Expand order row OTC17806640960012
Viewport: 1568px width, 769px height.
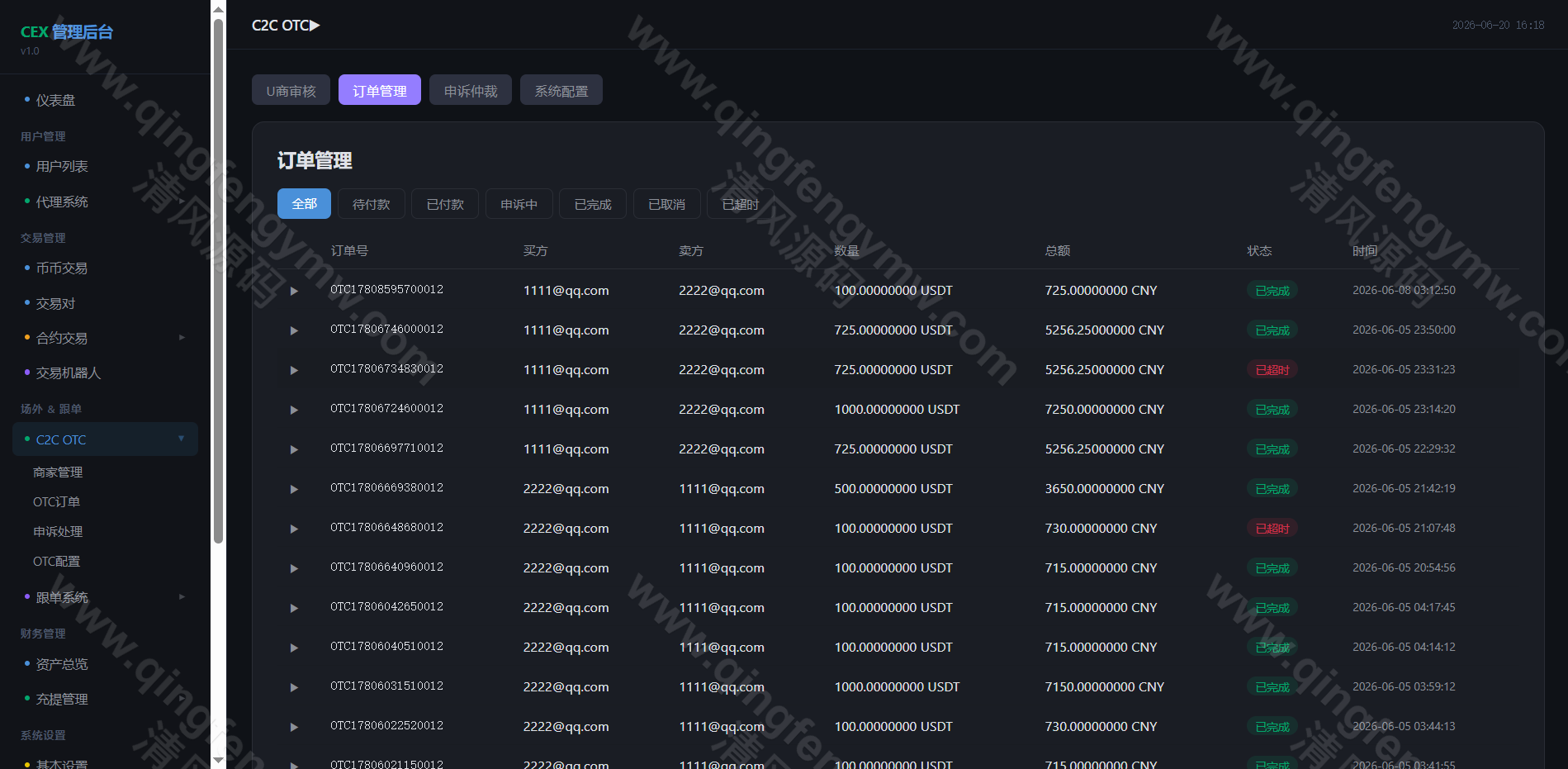pos(294,568)
